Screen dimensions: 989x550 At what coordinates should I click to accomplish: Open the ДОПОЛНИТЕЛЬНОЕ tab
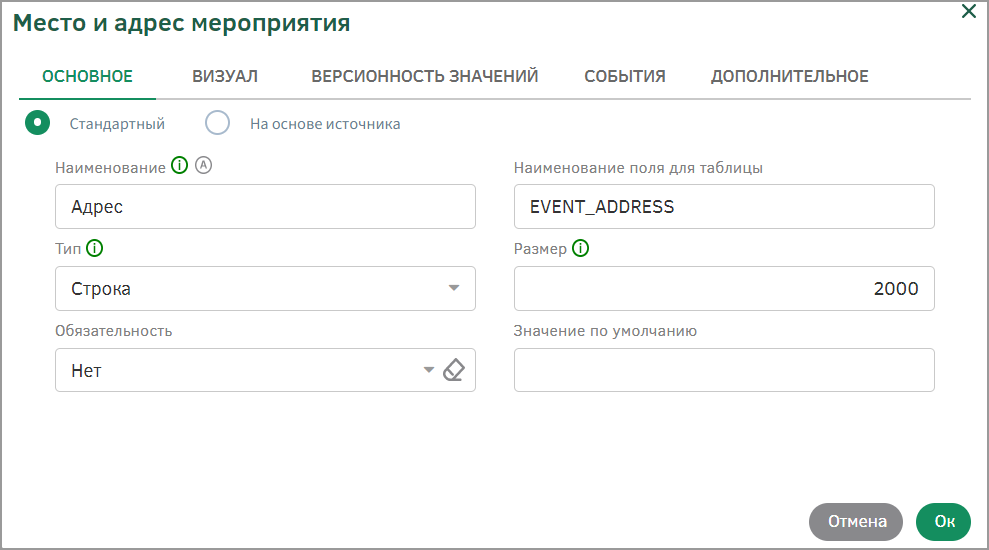click(790, 76)
